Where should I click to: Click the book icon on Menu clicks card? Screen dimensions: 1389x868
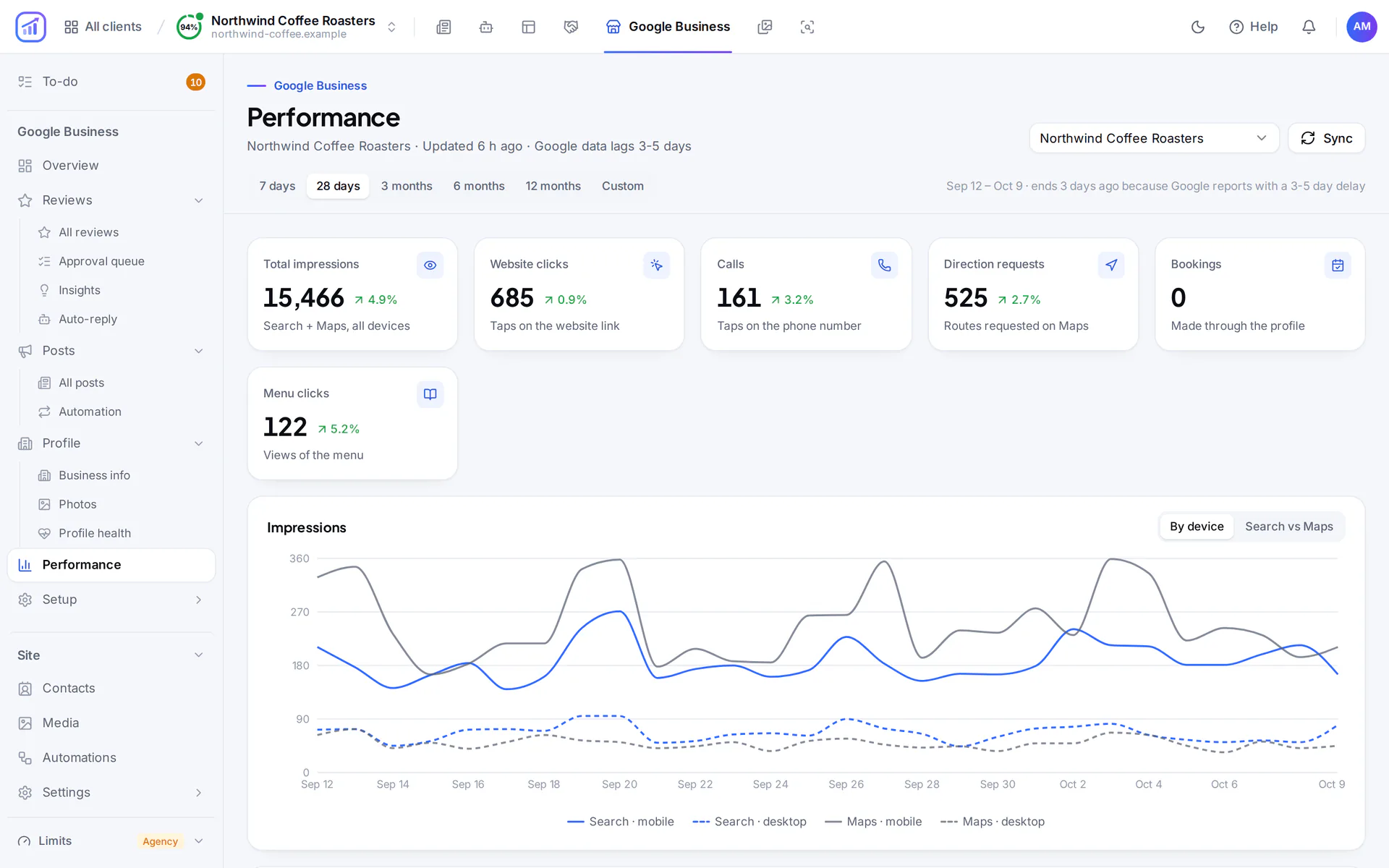[x=430, y=394]
